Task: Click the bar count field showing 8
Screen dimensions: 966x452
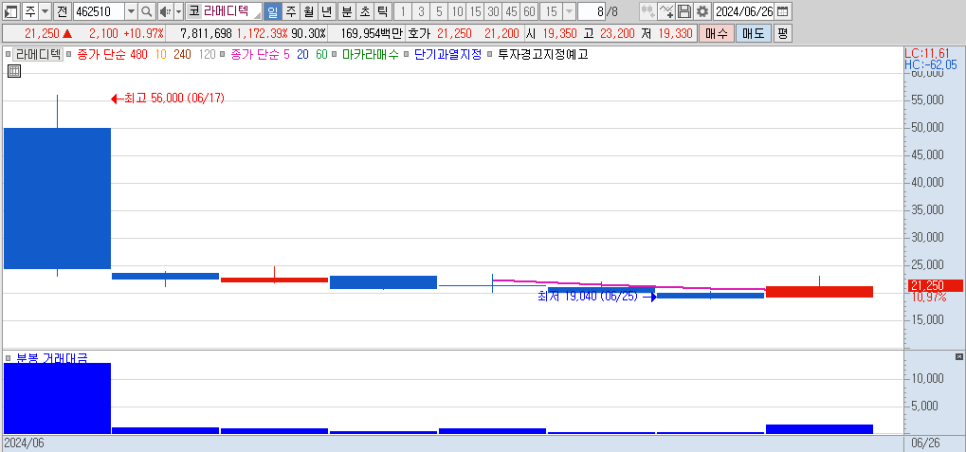Action: click(591, 12)
